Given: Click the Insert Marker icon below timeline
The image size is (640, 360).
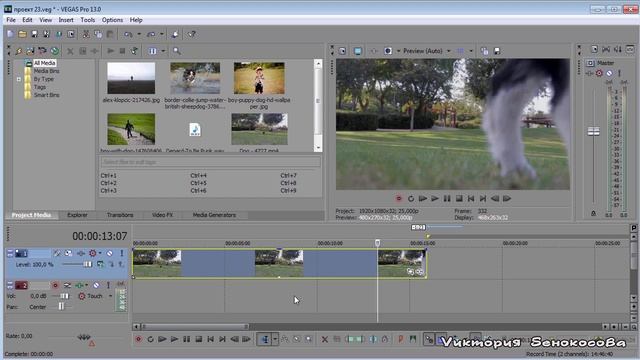Looking at the screenshot, I should click(x=401, y=339).
